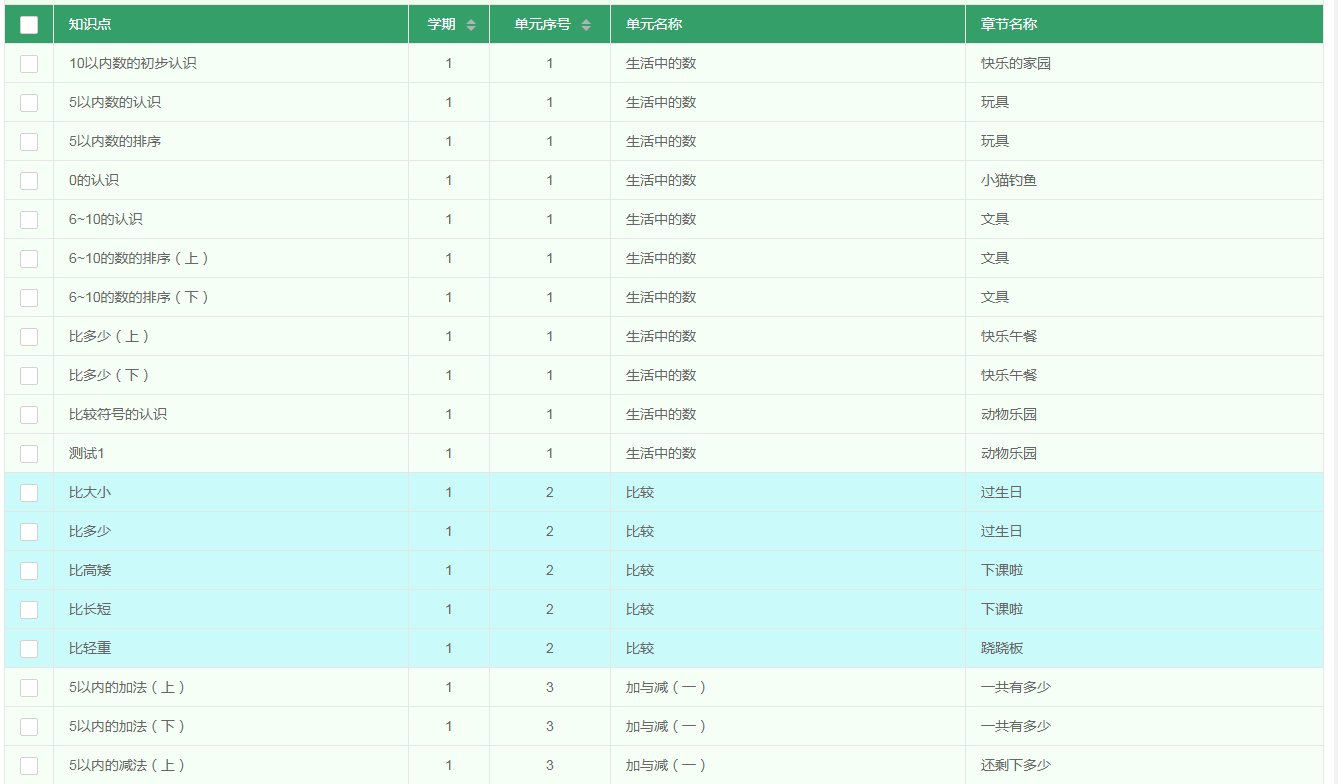The image size is (1338, 784).
Task: Click the sort arrows on 学期 column
Action: pyautogui.click(x=473, y=23)
